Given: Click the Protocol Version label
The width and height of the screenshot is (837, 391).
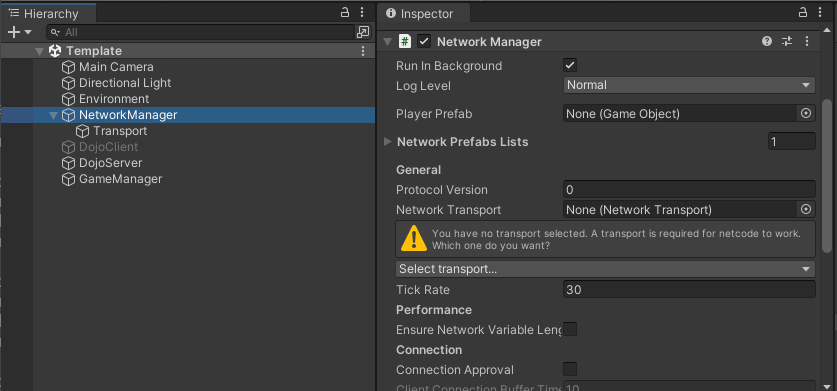Looking at the screenshot, I should pos(441,190).
